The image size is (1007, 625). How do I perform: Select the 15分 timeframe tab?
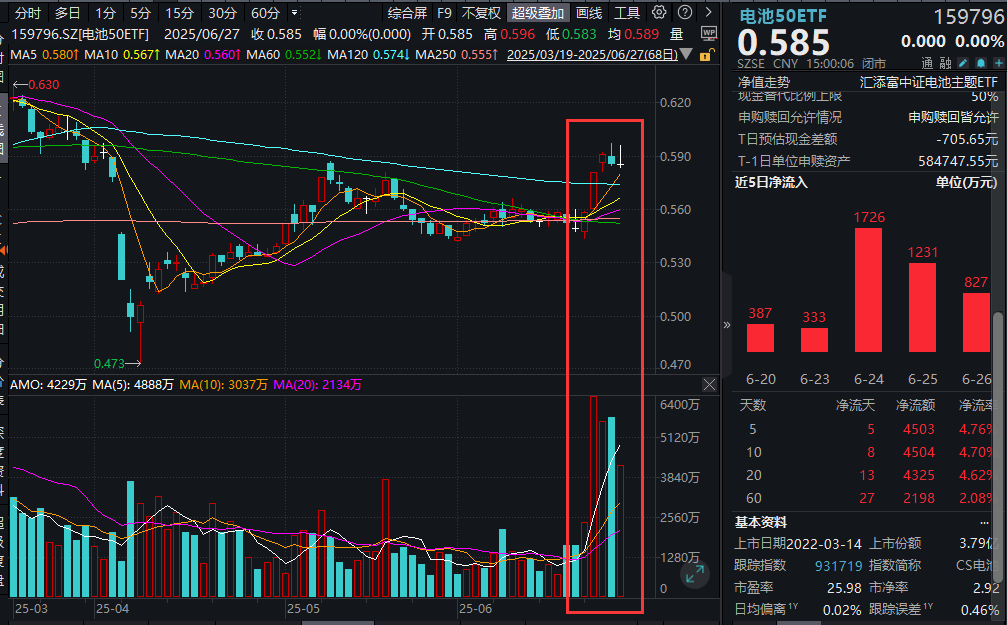[179, 13]
